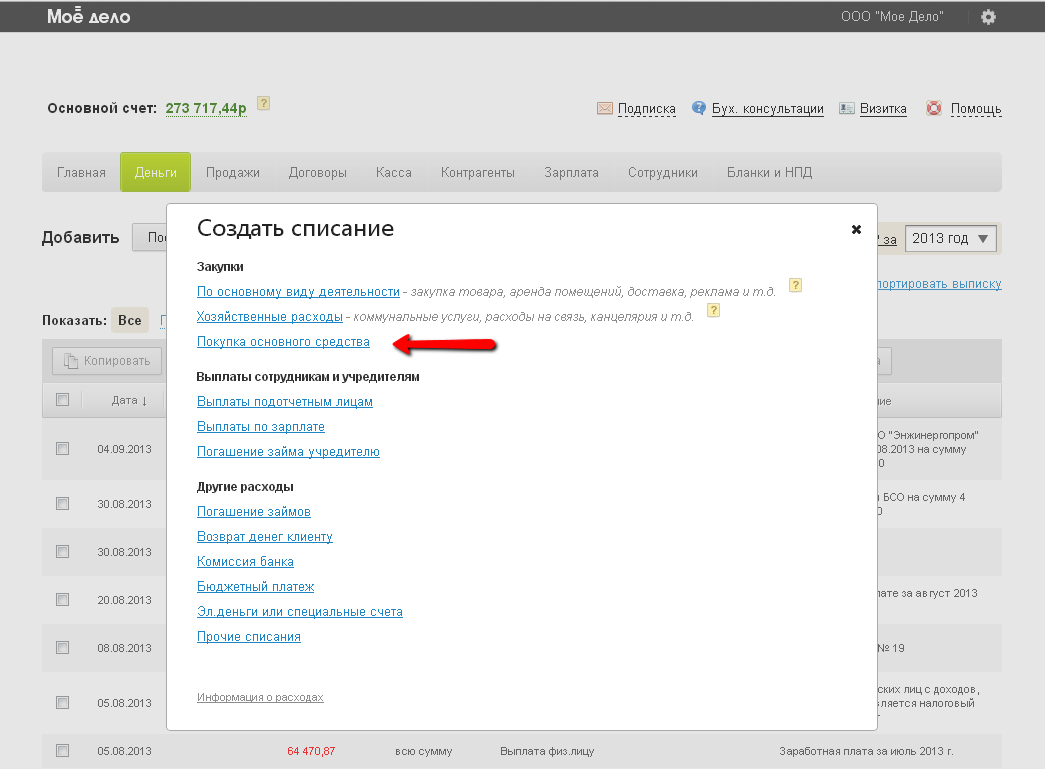Click the Копировать button
Screen dimensions: 1045x769
[x=107, y=361]
